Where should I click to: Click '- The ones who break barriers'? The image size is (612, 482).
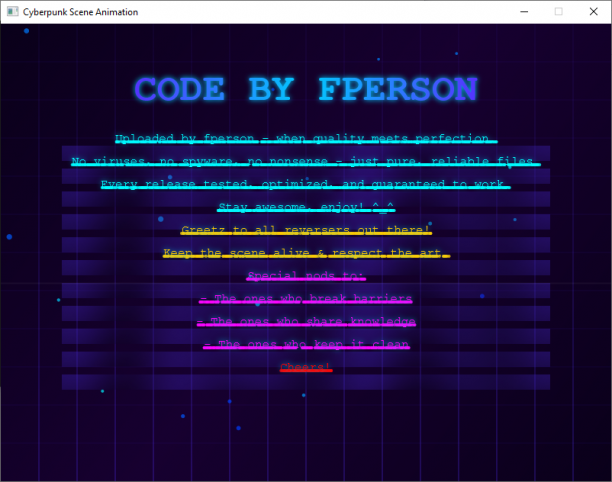(306, 299)
